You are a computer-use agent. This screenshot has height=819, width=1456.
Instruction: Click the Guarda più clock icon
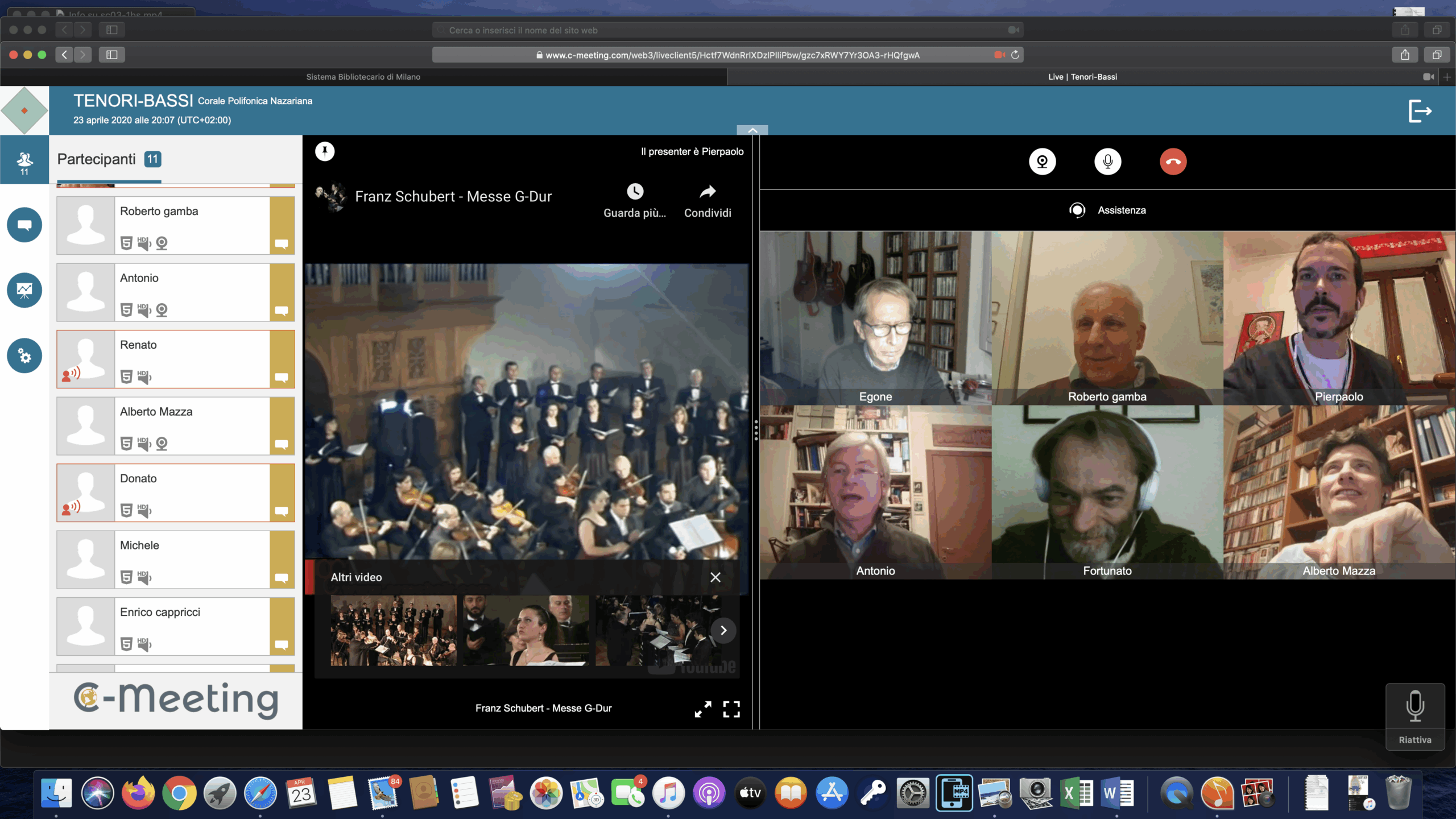click(x=635, y=192)
